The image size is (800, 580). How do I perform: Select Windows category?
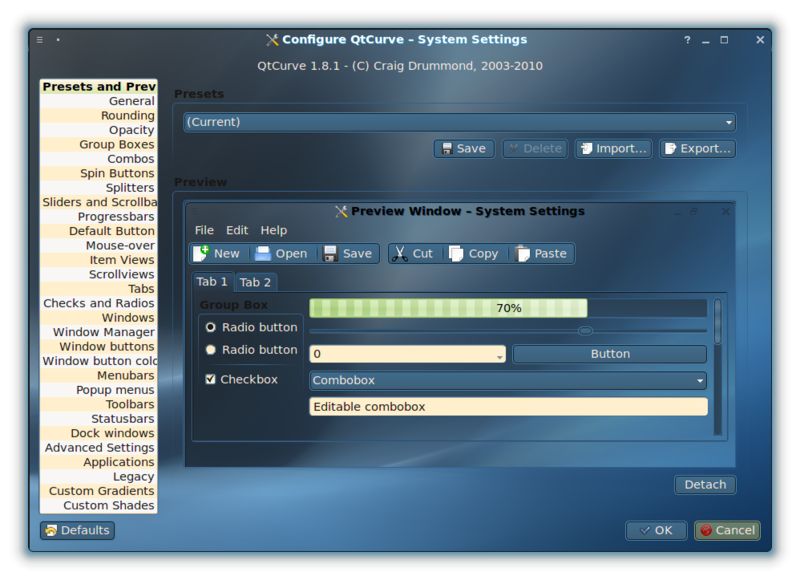[98, 318]
